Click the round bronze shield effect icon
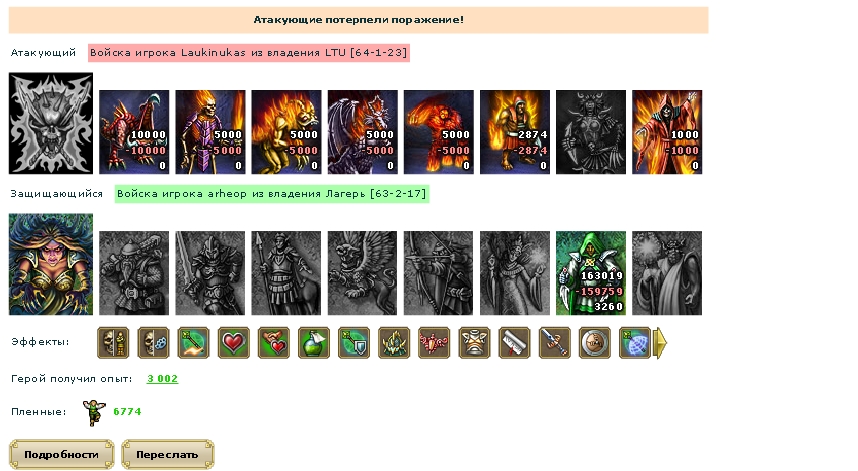The image size is (858, 471). coord(595,343)
